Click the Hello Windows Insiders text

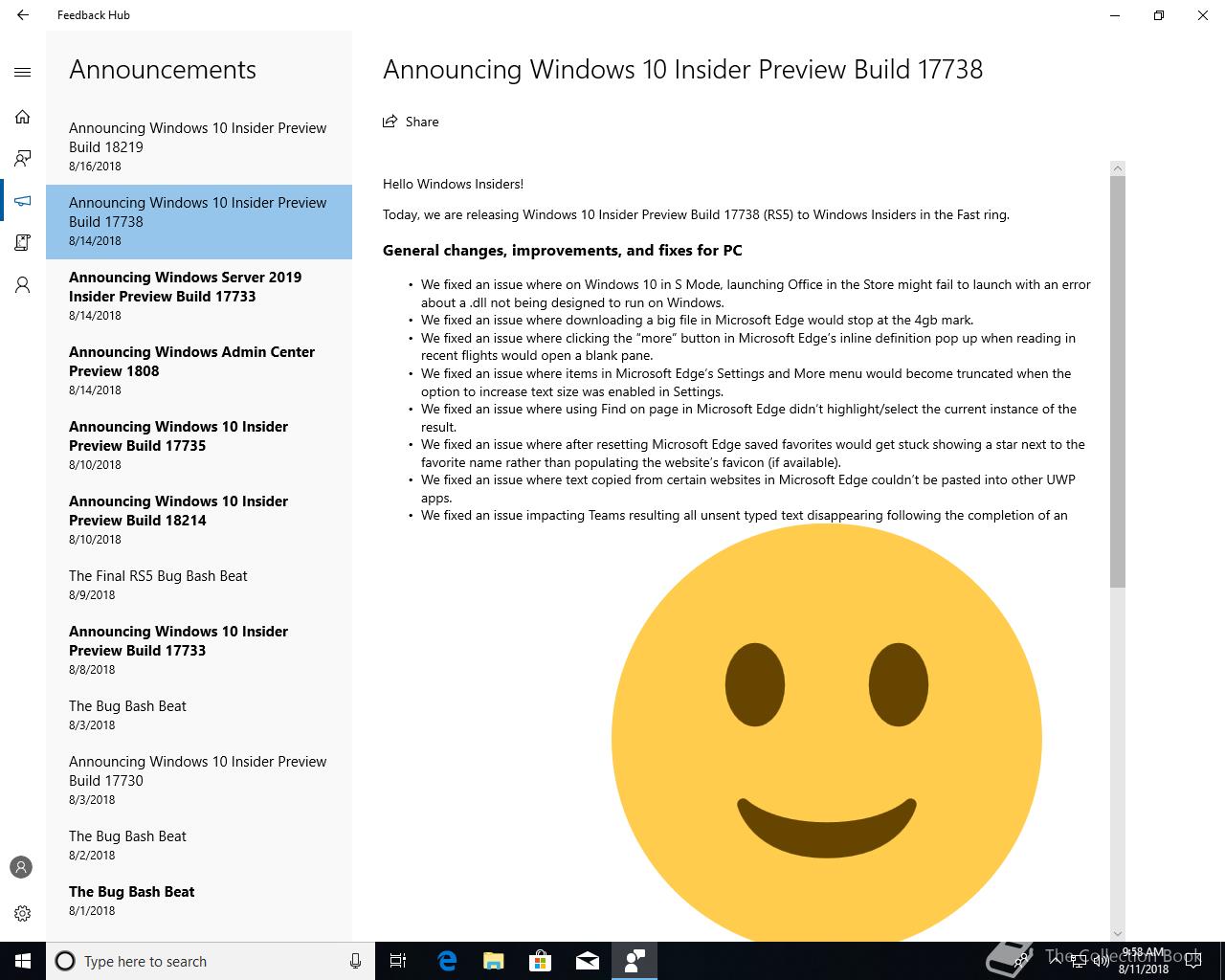click(453, 184)
